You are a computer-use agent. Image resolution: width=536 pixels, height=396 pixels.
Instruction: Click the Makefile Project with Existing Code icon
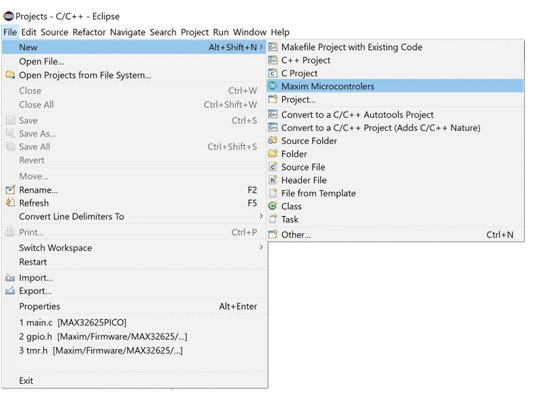tap(272, 47)
